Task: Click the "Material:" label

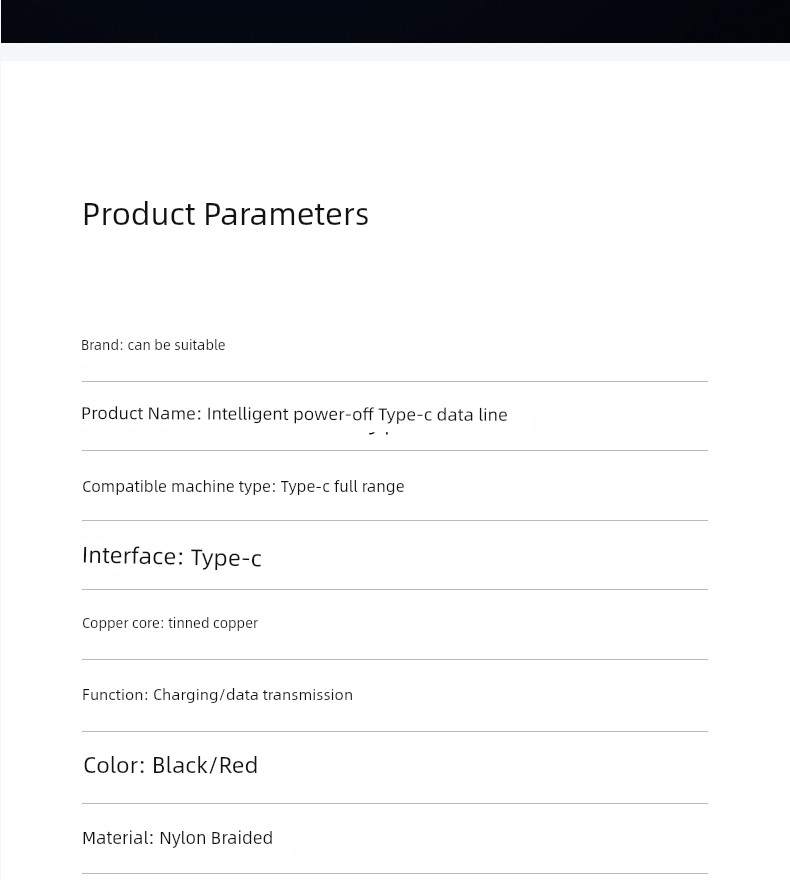Action: click(x=118, y=838)
